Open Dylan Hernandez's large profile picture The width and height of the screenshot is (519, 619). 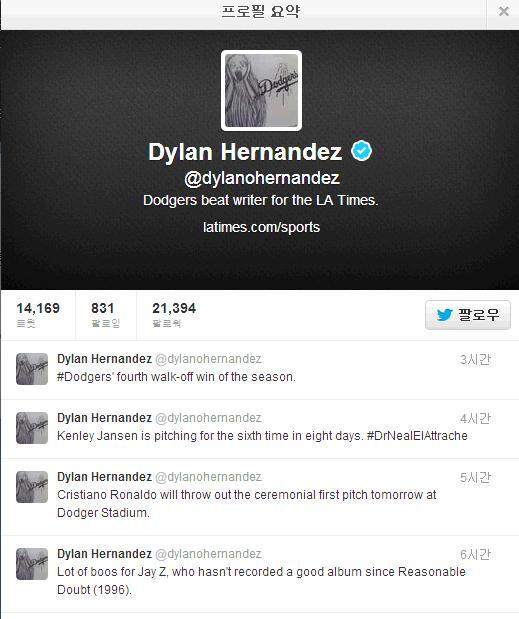[x=261, y=90]
